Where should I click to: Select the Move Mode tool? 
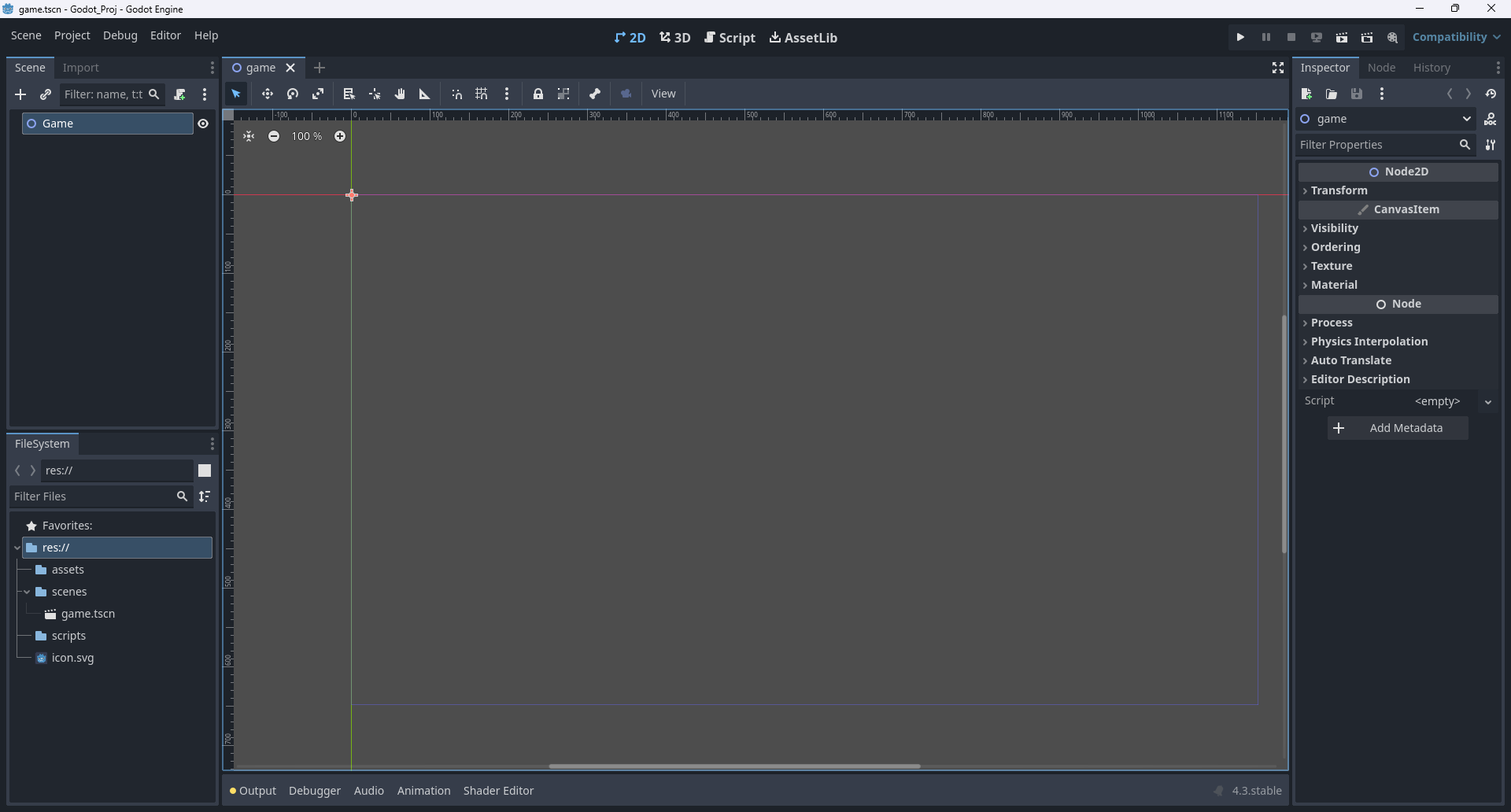click(x=268, y=94)
